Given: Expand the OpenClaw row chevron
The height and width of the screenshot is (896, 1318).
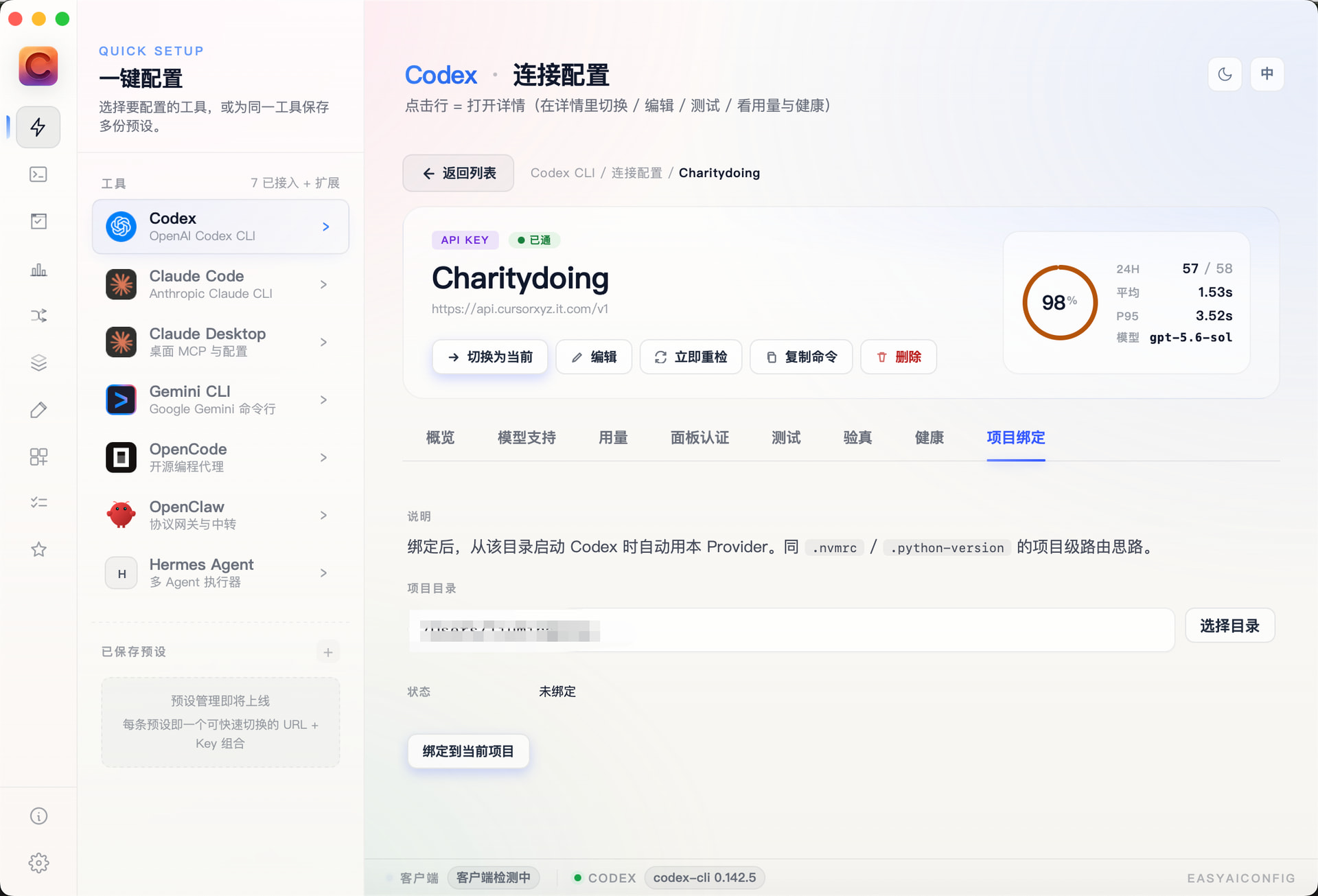Looking at the screenshot, I should [324, 515].
